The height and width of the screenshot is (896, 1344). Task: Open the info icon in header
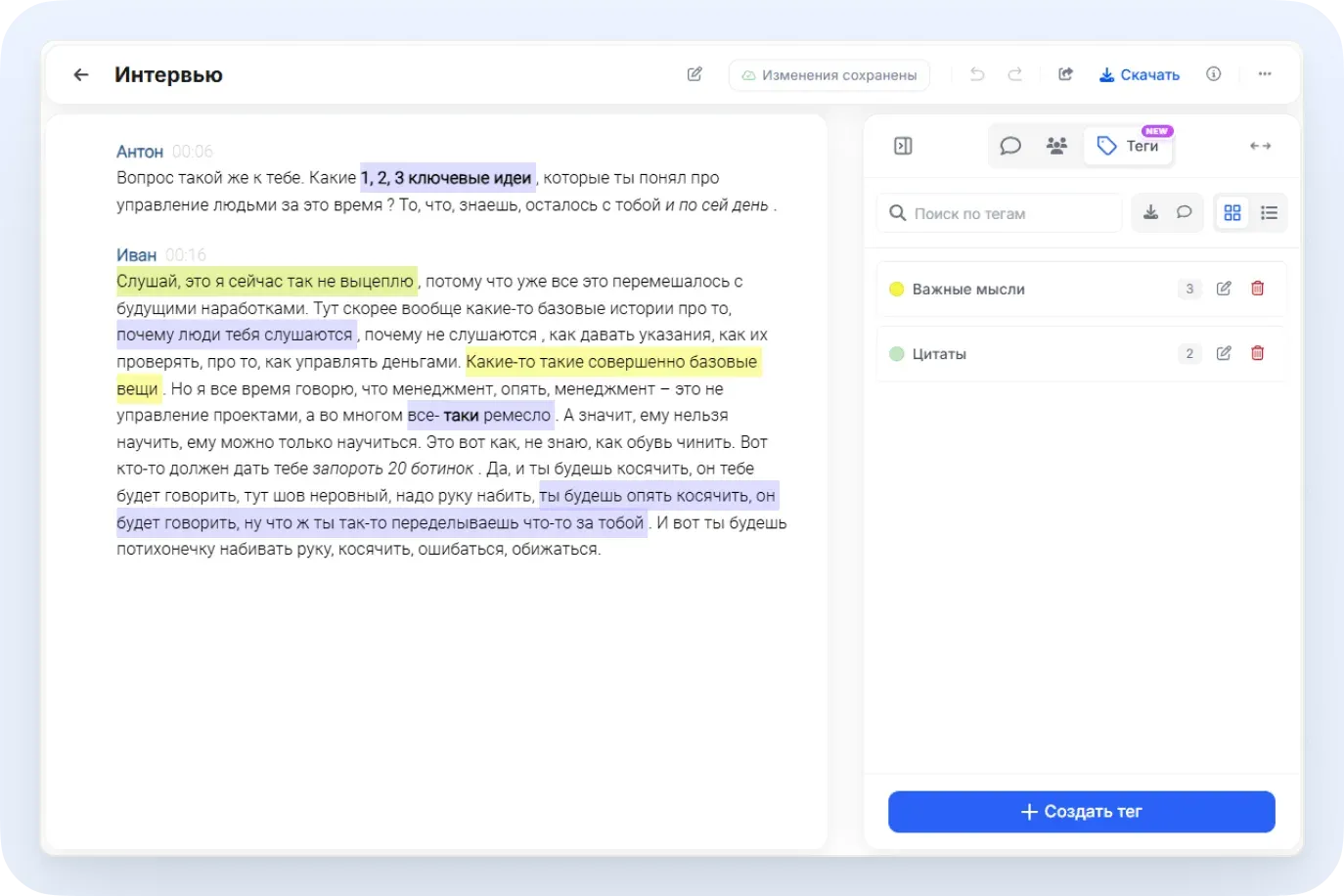tap(1214, 74)
